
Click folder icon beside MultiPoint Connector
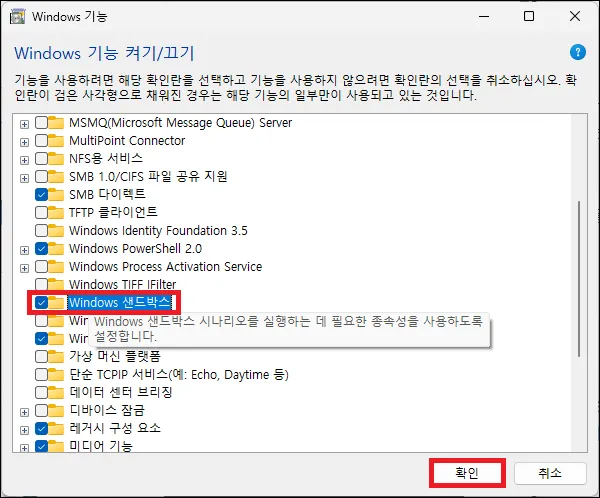(x=56, y=140)
